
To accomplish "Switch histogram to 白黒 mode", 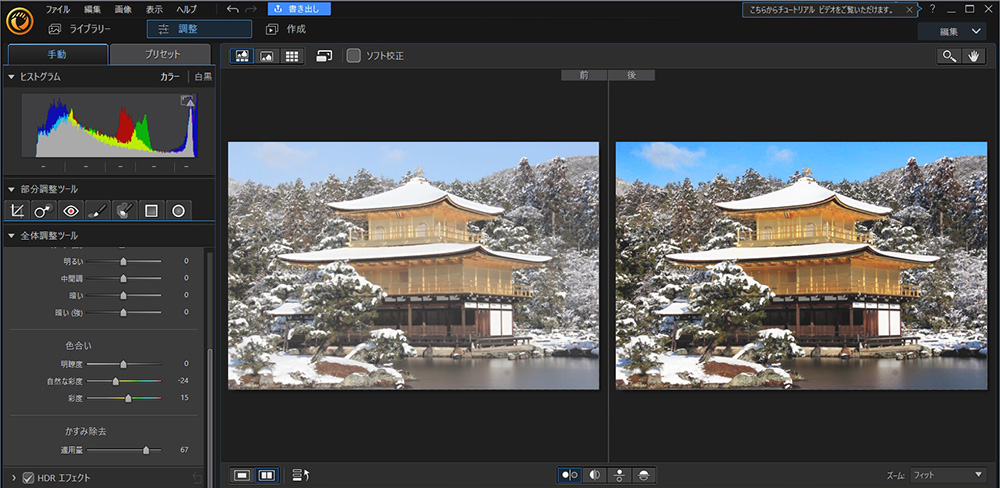I will click(x=203, y=77).
